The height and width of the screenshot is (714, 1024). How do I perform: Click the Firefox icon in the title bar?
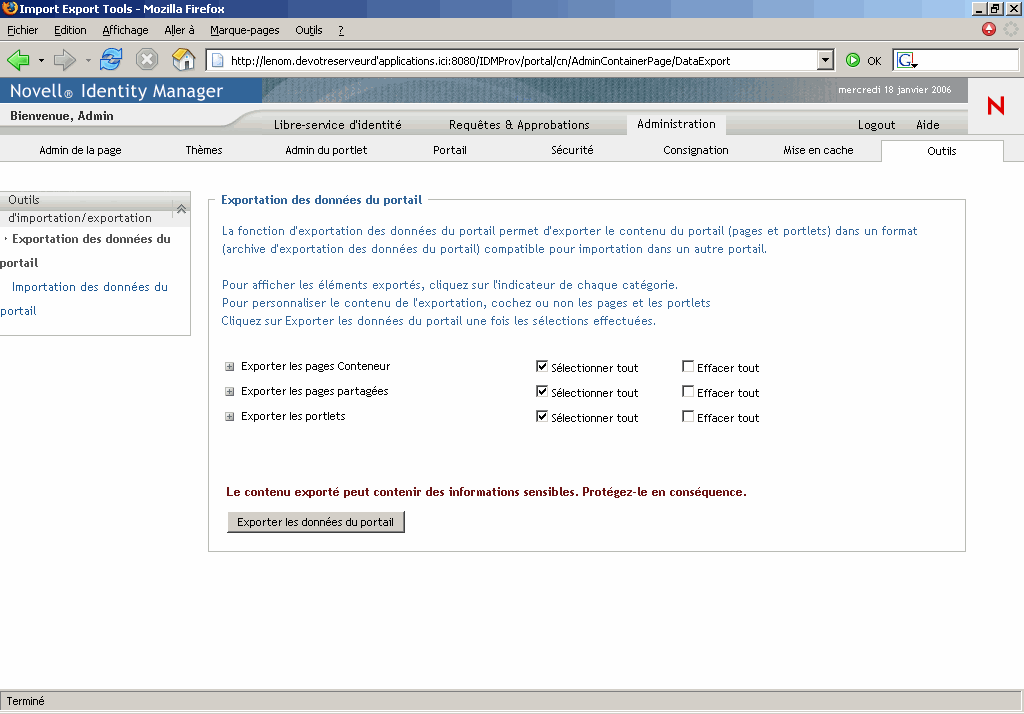point(10,8)
